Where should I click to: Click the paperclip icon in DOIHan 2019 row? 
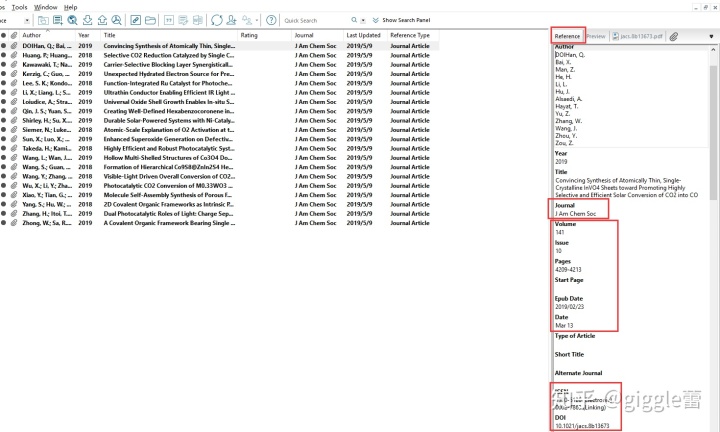(14, 46)
